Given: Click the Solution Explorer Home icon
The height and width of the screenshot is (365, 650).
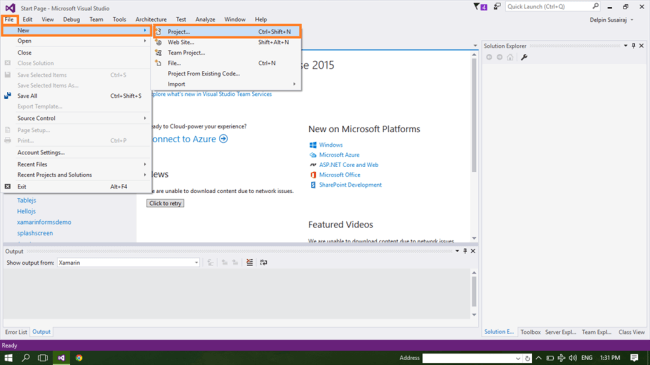Looking at the screenshot, I should (x=510, y=57).
